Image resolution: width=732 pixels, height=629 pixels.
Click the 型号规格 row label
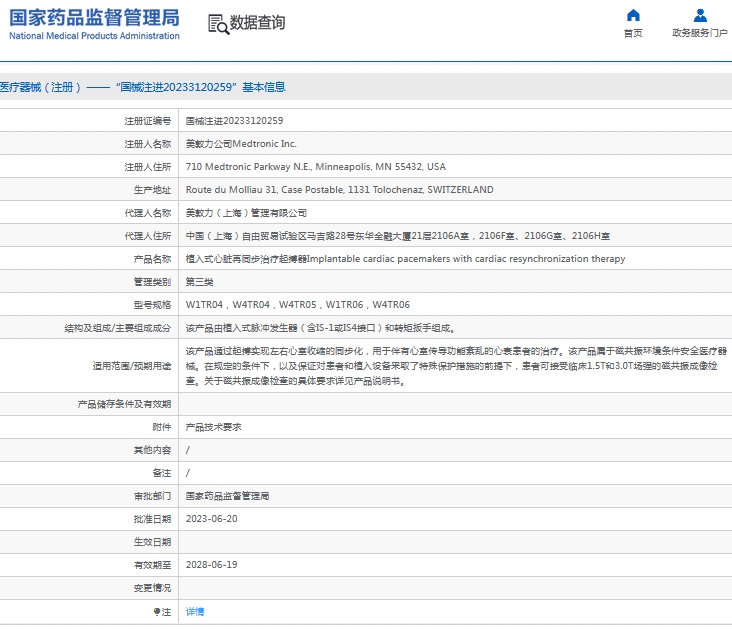click(152, 305)
